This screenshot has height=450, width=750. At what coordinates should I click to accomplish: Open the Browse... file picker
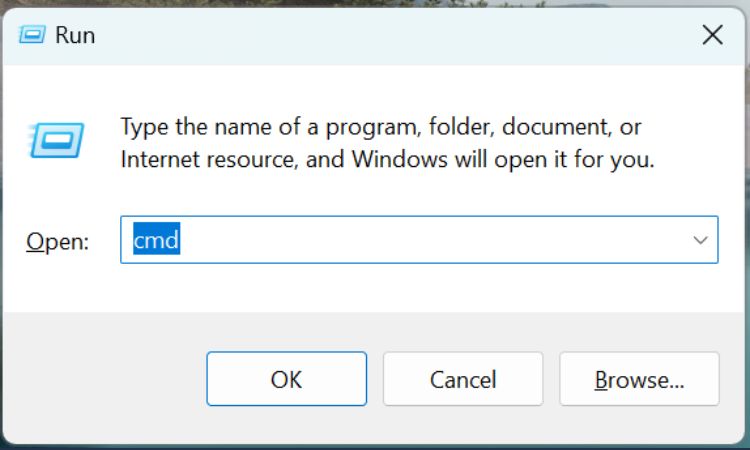click(639, 379)
